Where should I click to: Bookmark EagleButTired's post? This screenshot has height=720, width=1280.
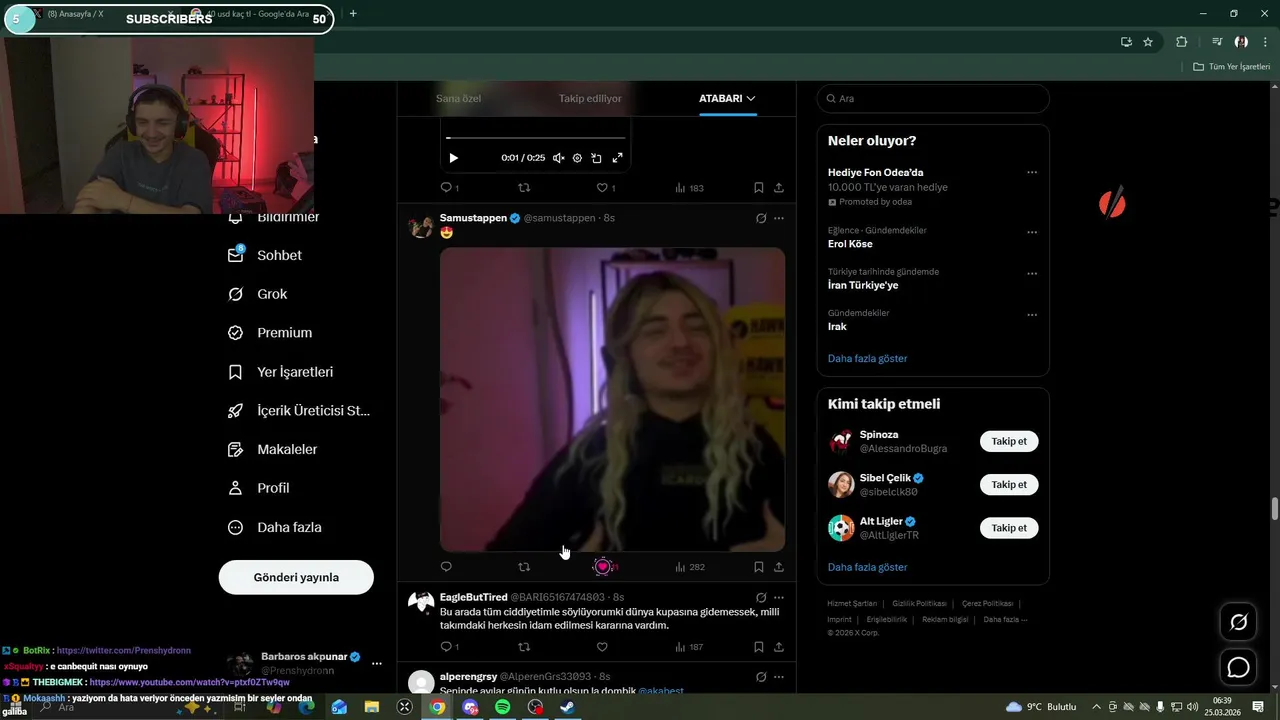pyautogui.click(x=759, y=647)
